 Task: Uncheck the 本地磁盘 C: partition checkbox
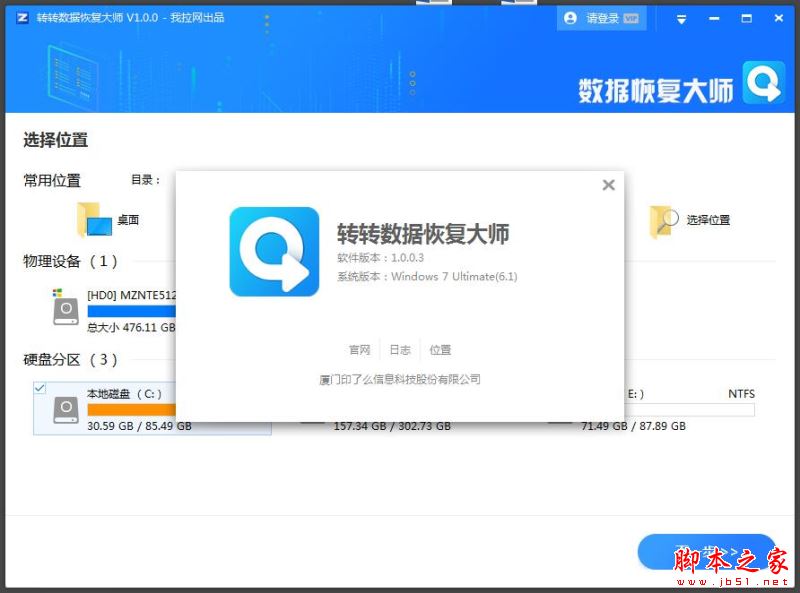click(38, 389)
